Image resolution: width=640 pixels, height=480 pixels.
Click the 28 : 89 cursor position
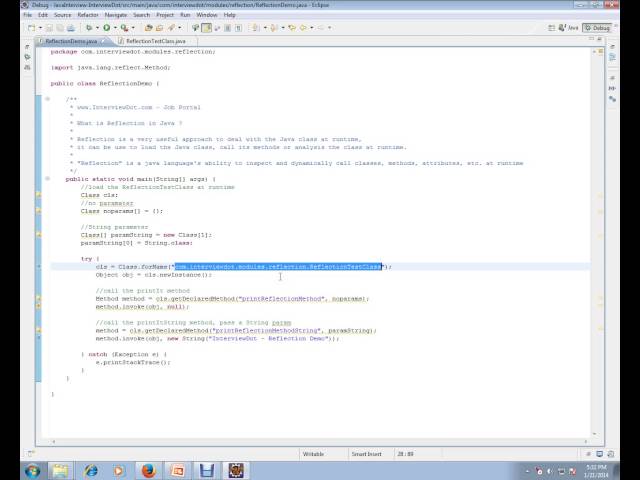pos(405,454)
